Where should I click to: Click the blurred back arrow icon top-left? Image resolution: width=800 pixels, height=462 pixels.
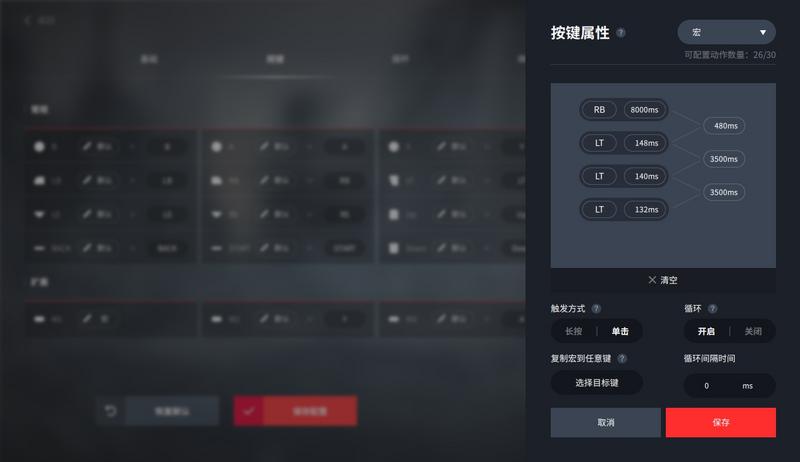[28, 20]
